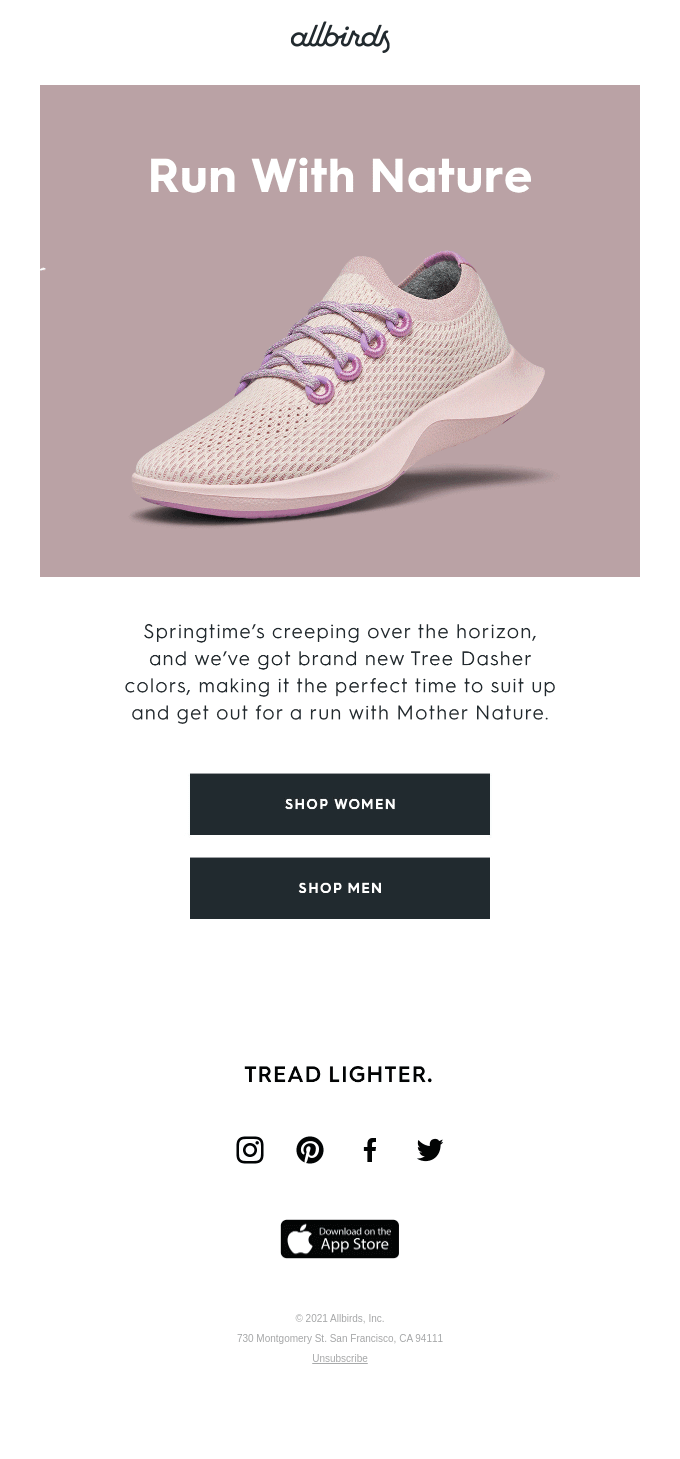This screenshot has height=1459, width=680.
Task: Click the Run With Nature headline
Action: [x=339, y=176]
